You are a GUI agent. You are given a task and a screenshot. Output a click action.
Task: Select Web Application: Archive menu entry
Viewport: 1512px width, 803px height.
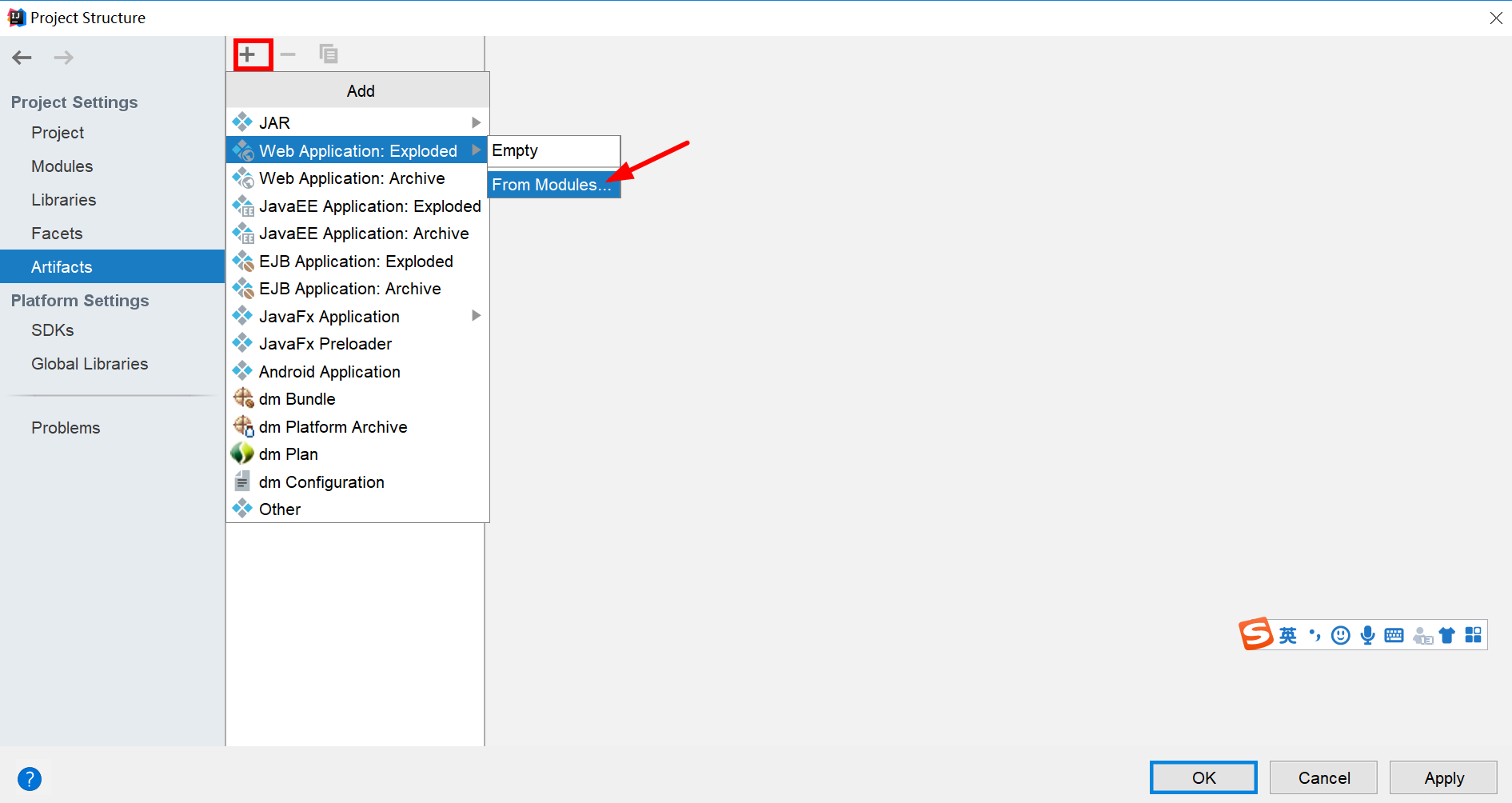click(357, 178)
